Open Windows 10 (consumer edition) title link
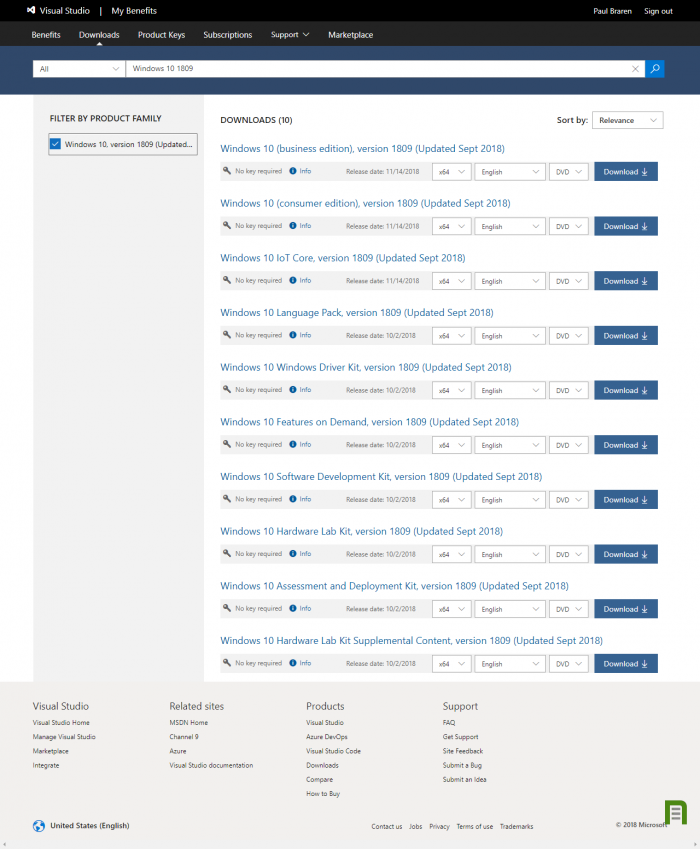Viewport: 700px width, 849px height. [365, 203]
